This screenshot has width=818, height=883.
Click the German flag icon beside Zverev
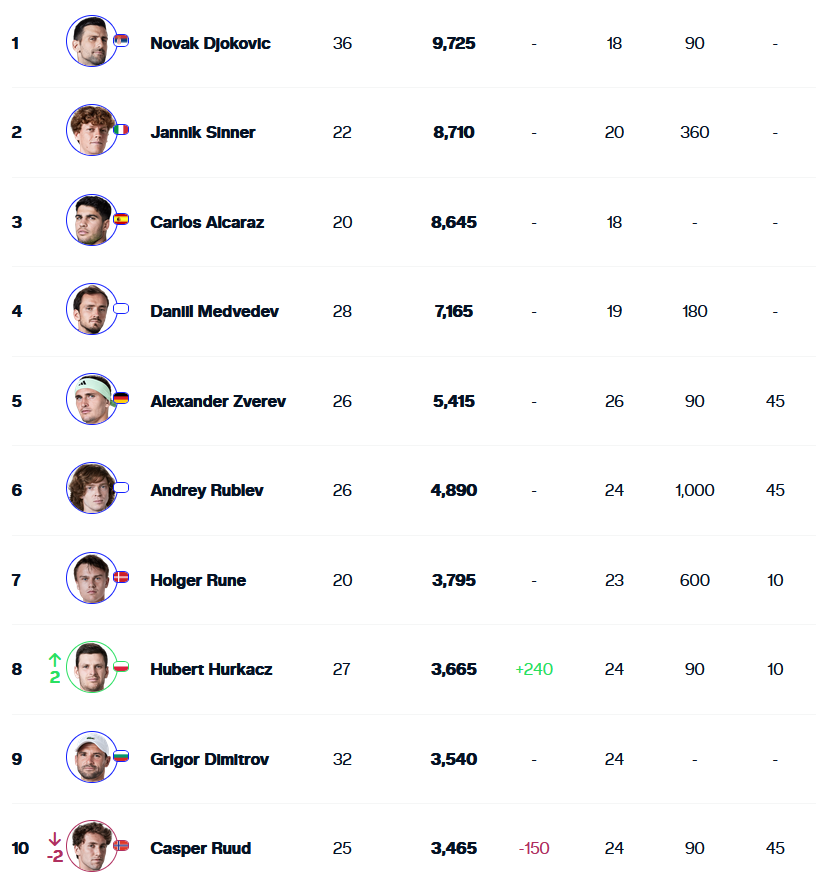pyautogui.click(x=122, y=398)
